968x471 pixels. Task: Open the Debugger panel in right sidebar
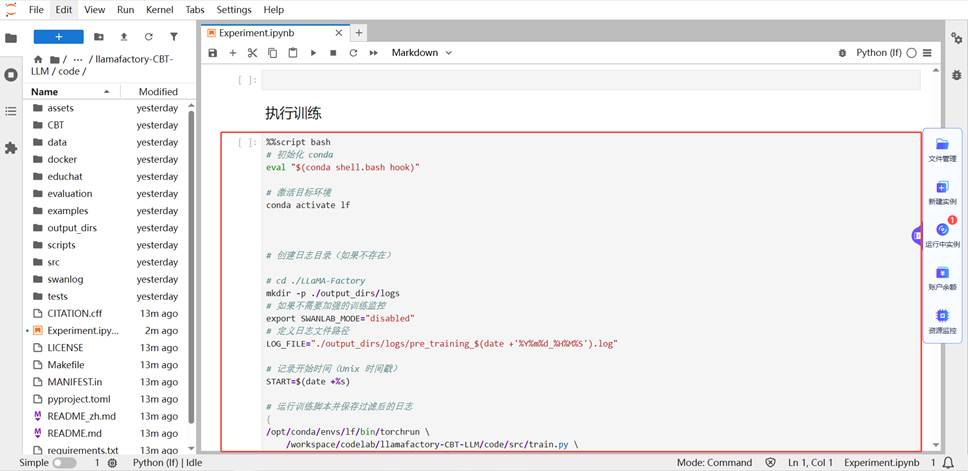tap(957, 75)
